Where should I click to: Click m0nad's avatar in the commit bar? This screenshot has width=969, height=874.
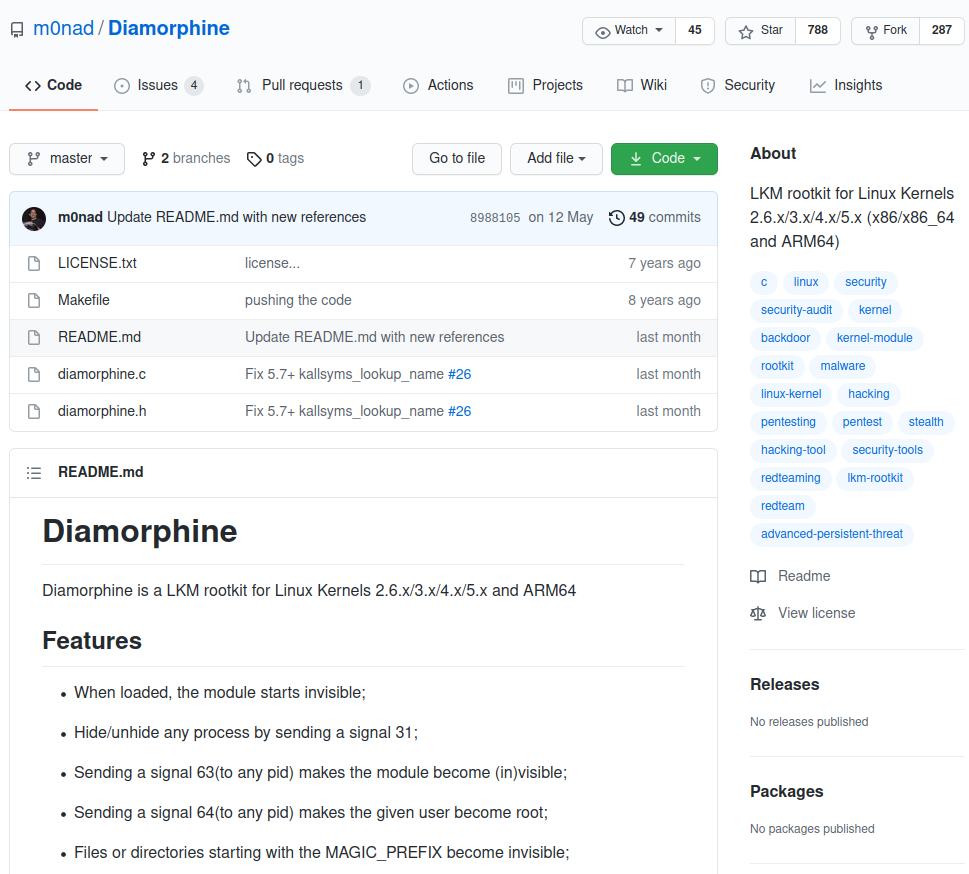point(34,219)
